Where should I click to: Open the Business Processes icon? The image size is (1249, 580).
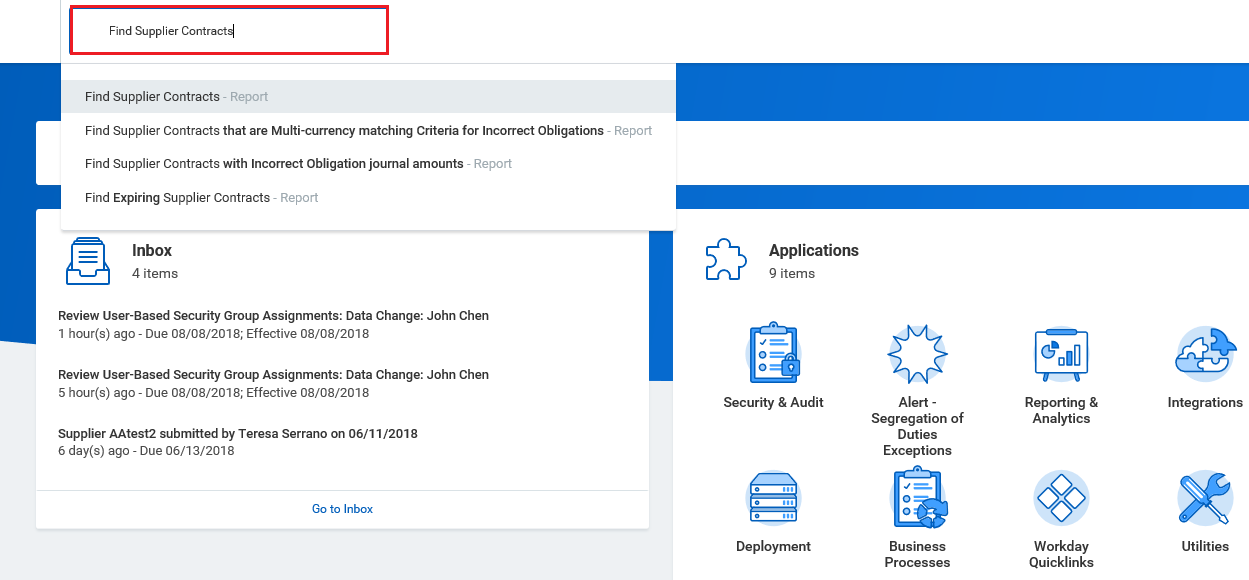pyautogui.click(x=917, y=498)
